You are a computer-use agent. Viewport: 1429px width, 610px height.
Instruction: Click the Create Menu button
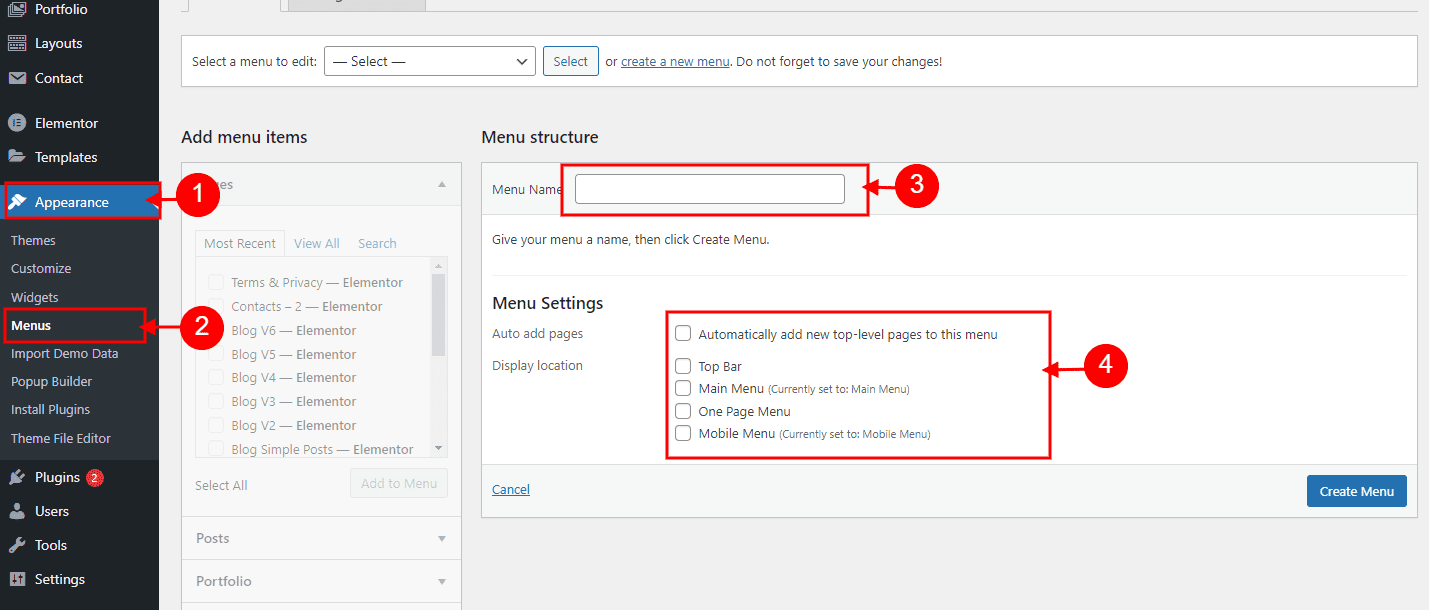(1356, 491)
